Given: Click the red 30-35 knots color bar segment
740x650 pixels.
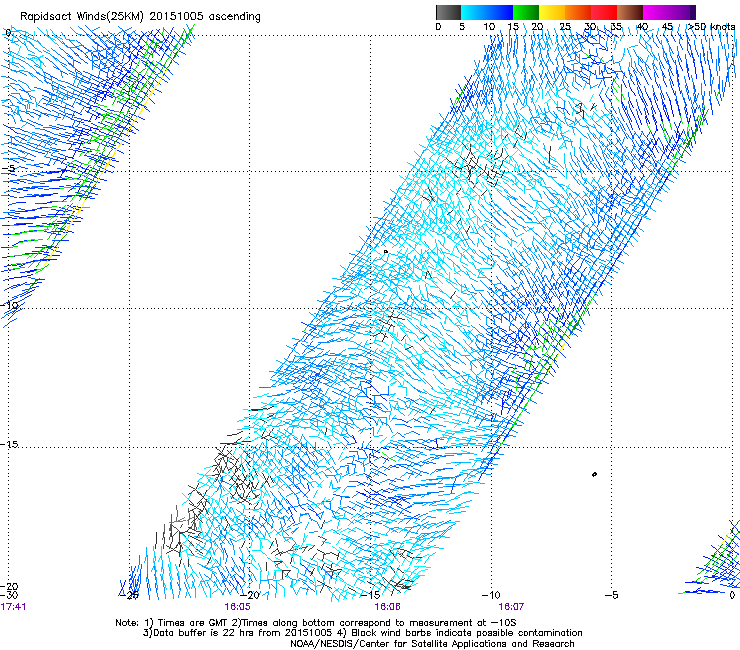Looking at the screenshot, I should 604,12.
